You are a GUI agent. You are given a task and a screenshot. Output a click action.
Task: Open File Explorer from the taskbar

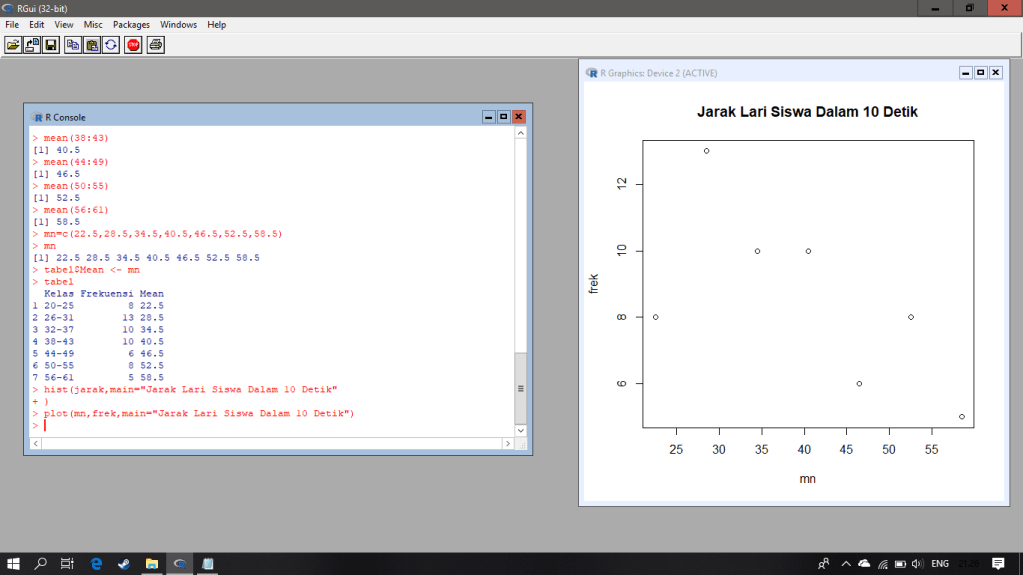tap(152, 564)
